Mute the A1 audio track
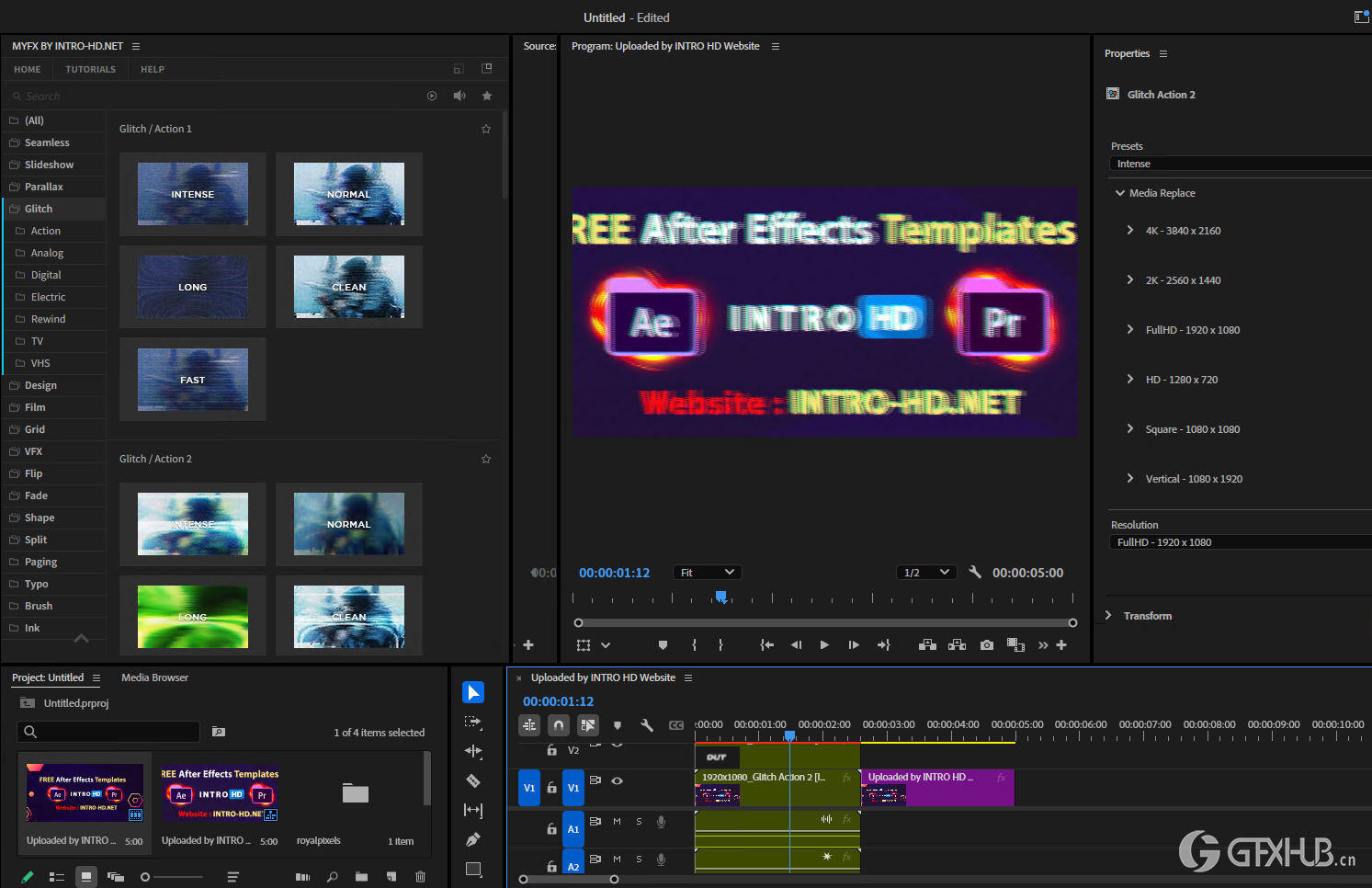The image size is (1372, 888). [618, 822]
